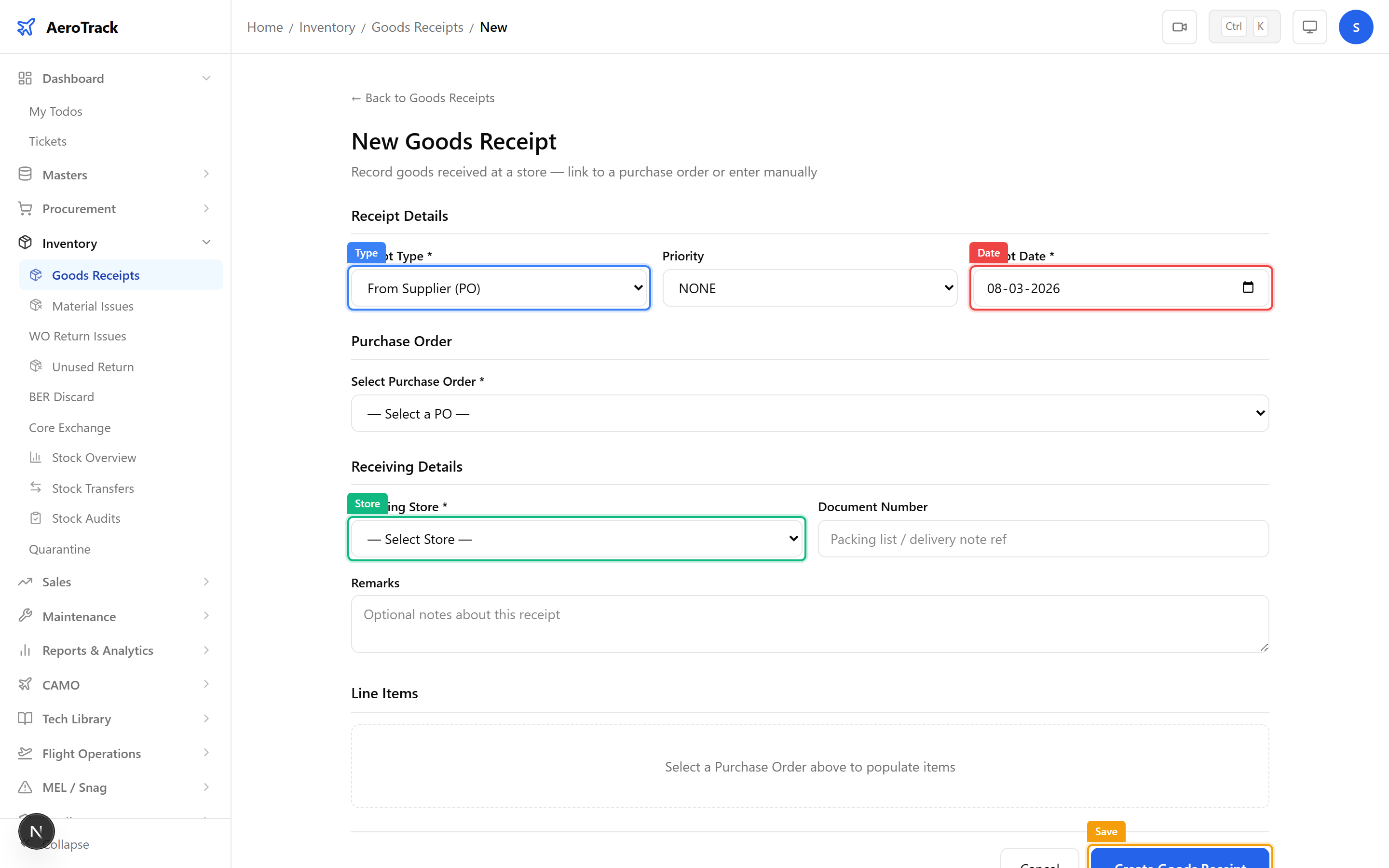Open the display/monitor icon in top bar
This screenshot has height=868, width=1389.
1309,27
